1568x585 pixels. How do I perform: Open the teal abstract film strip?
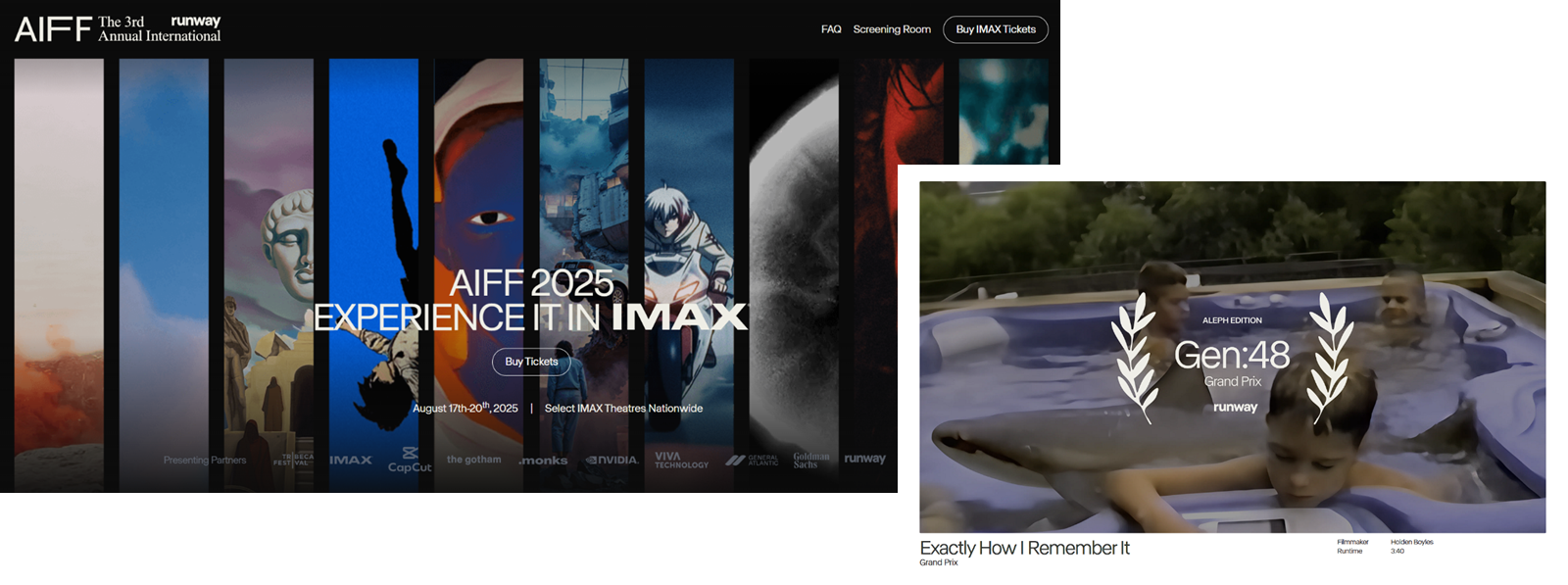pyautogui.click(x=1004, y=111)
